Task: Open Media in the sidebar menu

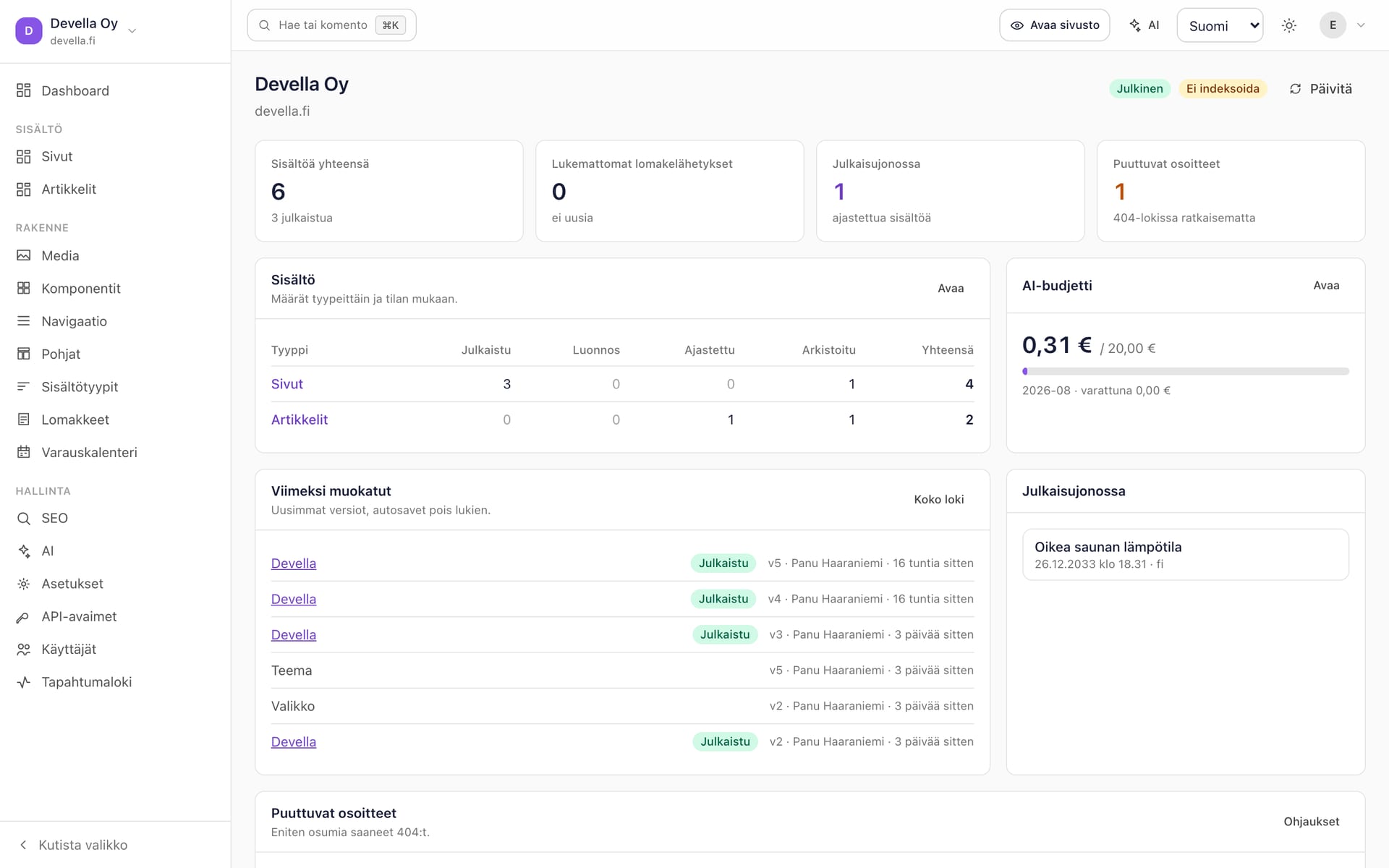Action: (116, 255)
